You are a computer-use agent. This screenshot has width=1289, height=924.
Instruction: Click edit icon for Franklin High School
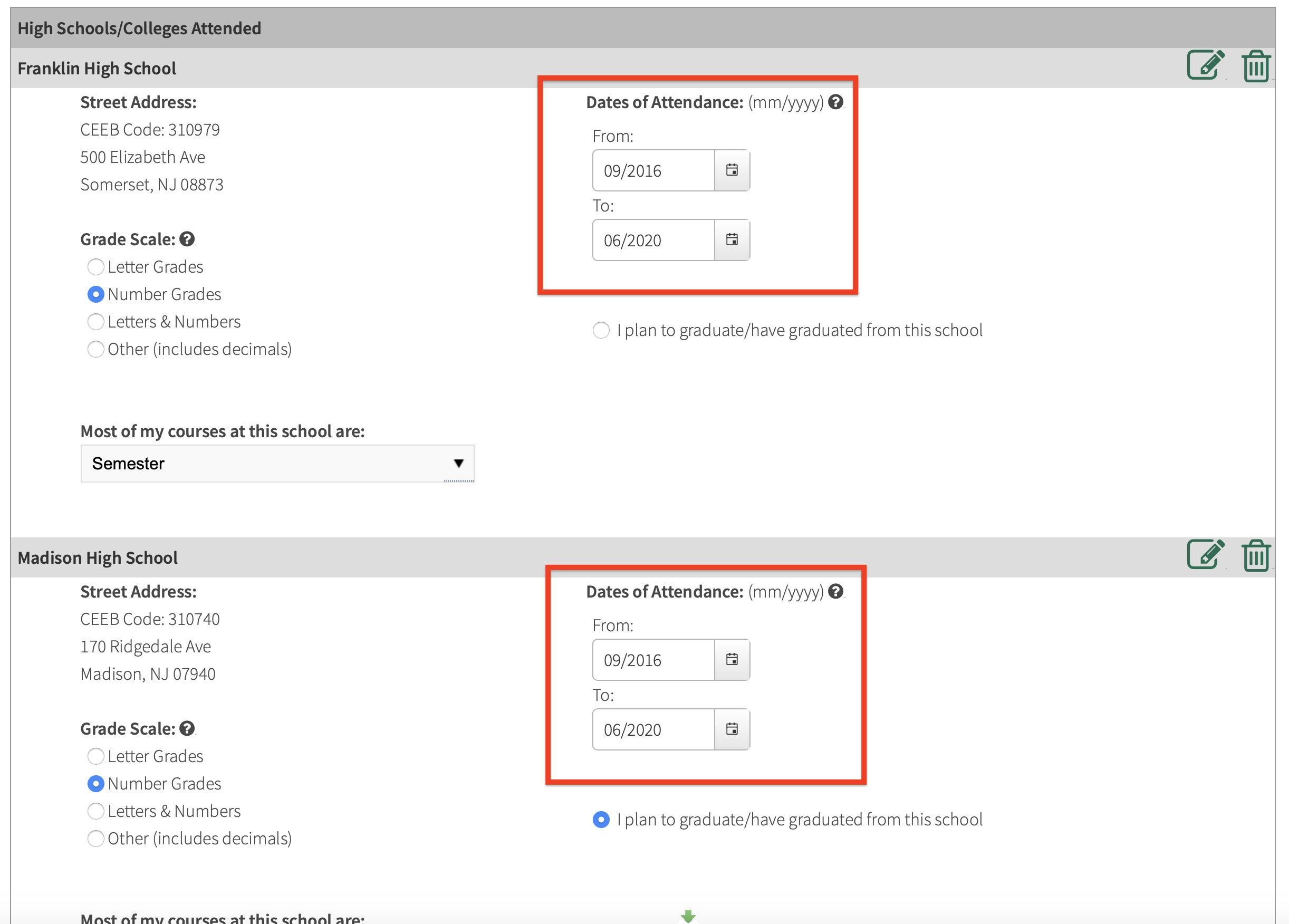pos(1204,65)
